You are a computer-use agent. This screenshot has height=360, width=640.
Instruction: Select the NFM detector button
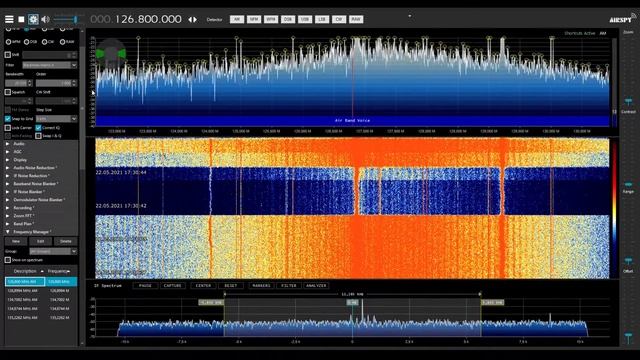(254, 19)
